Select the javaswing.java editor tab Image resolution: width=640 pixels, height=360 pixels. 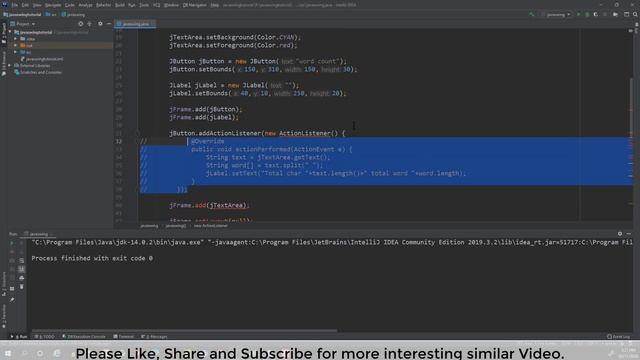tap(136, 24)
